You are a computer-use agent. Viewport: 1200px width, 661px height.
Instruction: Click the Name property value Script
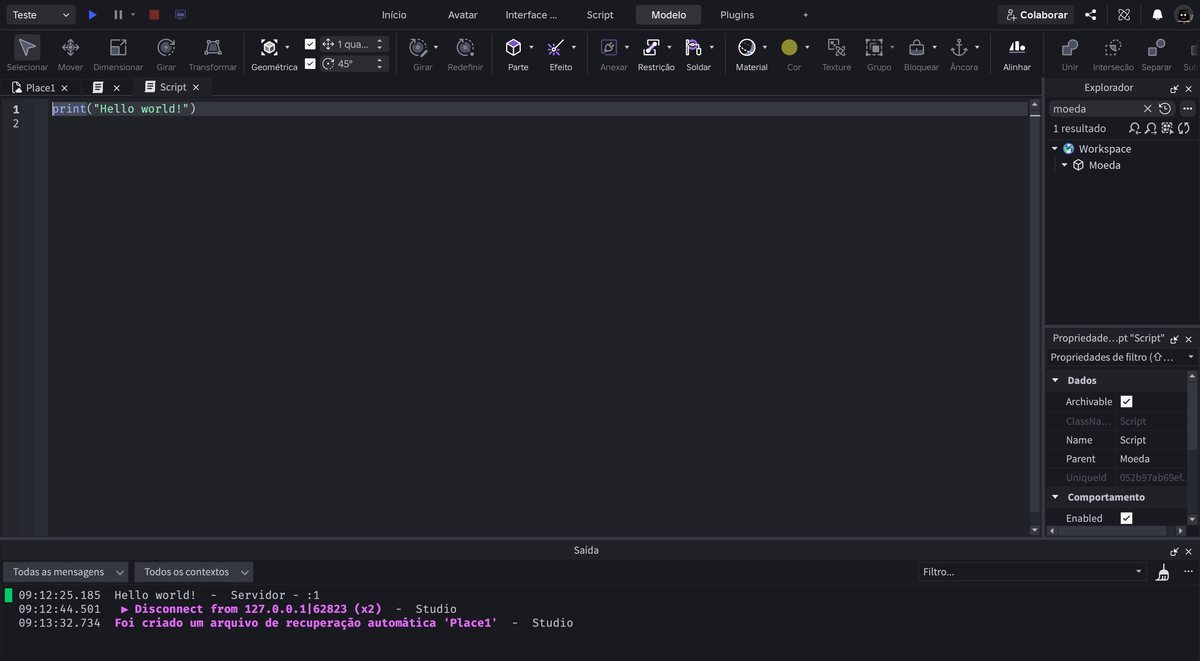pyautogui.click(x=1133, y=440)
